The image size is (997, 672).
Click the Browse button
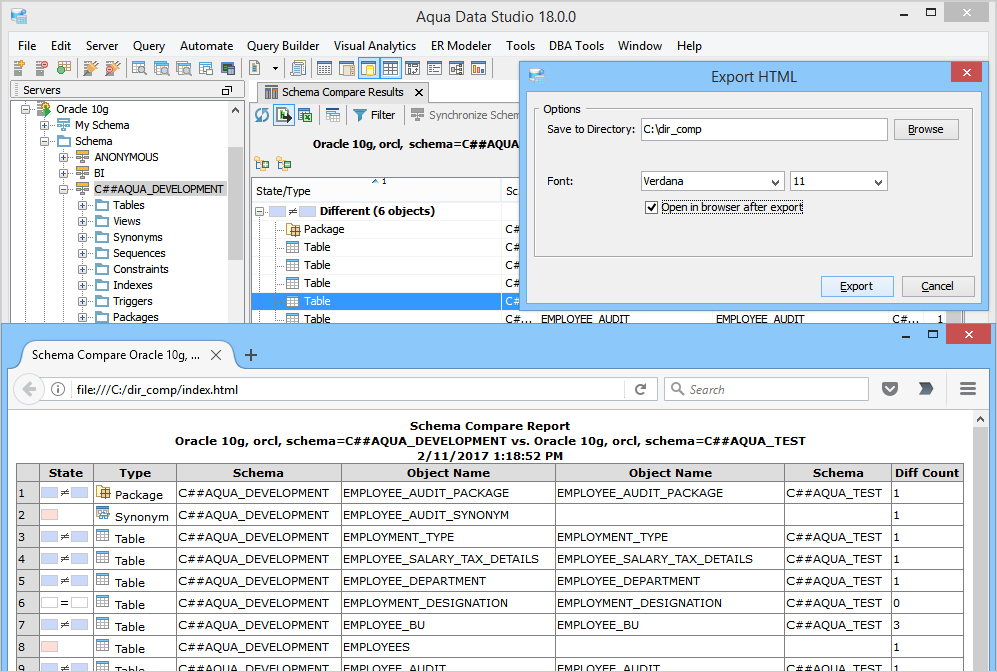coord(926,129)
